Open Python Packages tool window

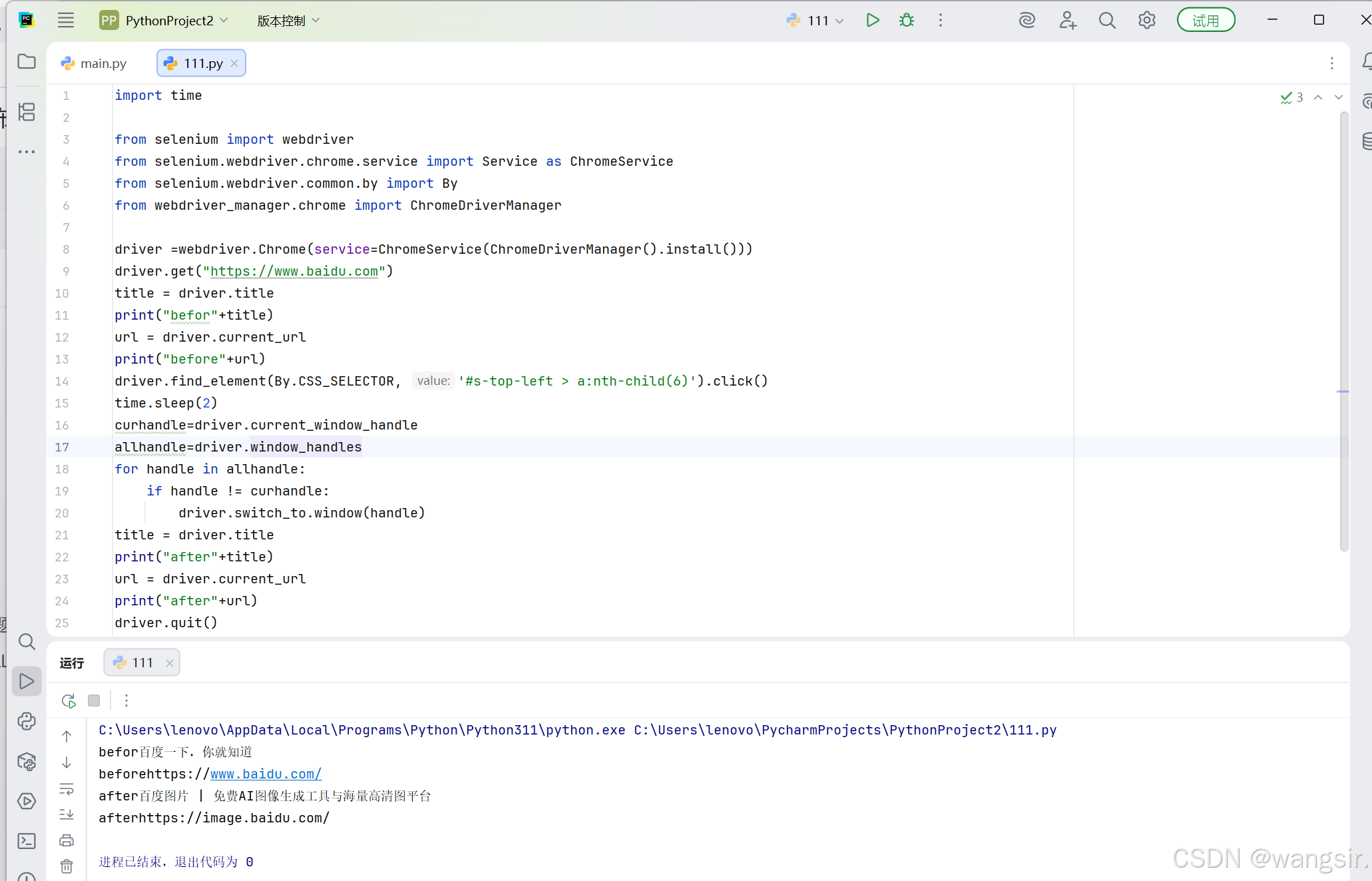[x=27, y=761]
